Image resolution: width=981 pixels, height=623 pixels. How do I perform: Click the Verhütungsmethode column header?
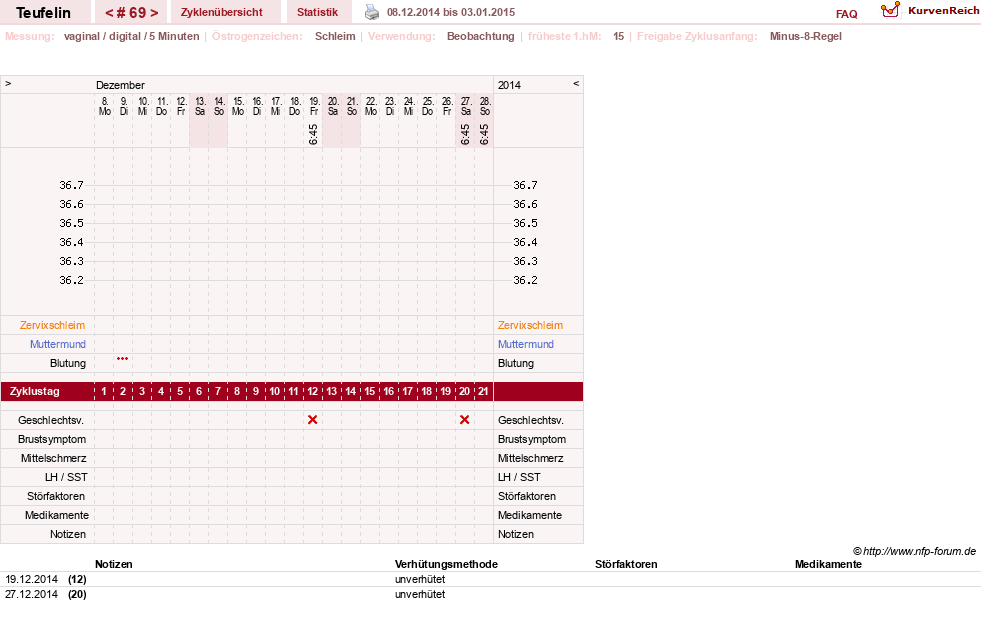pos(446,564)
